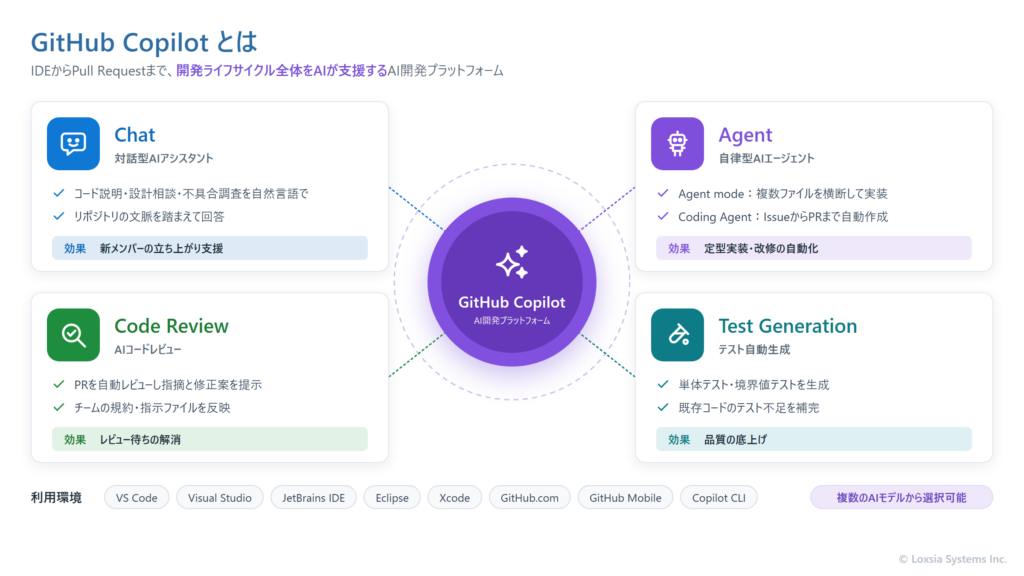Select the Eclipse pill

(x=392, y=498)
